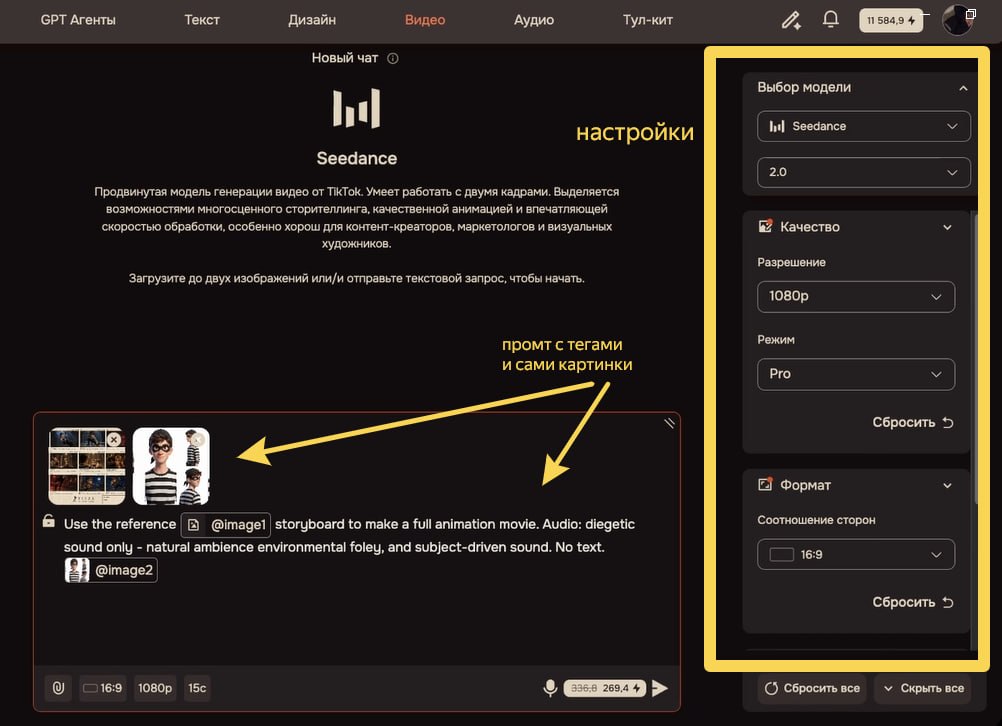Open notifications bell
This screenshot has height=726, width=1002.
point(831,19)
